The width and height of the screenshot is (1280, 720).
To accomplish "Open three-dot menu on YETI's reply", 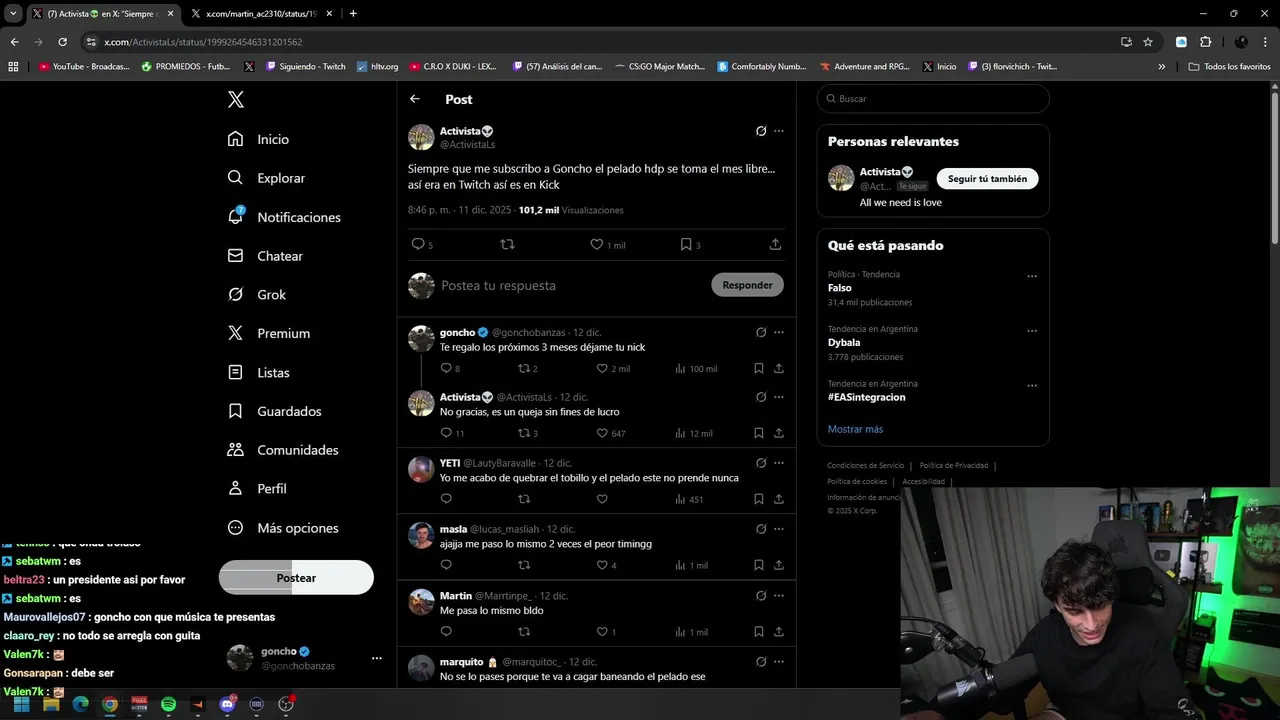I will click(779, 463).
